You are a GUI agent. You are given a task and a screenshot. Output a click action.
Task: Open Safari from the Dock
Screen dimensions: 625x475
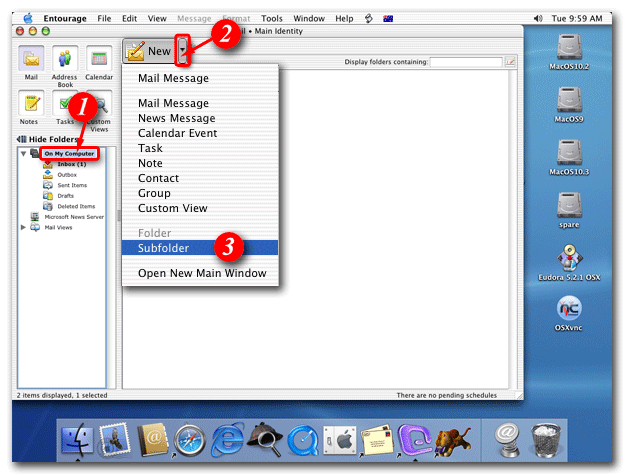[x=189, y=438]
